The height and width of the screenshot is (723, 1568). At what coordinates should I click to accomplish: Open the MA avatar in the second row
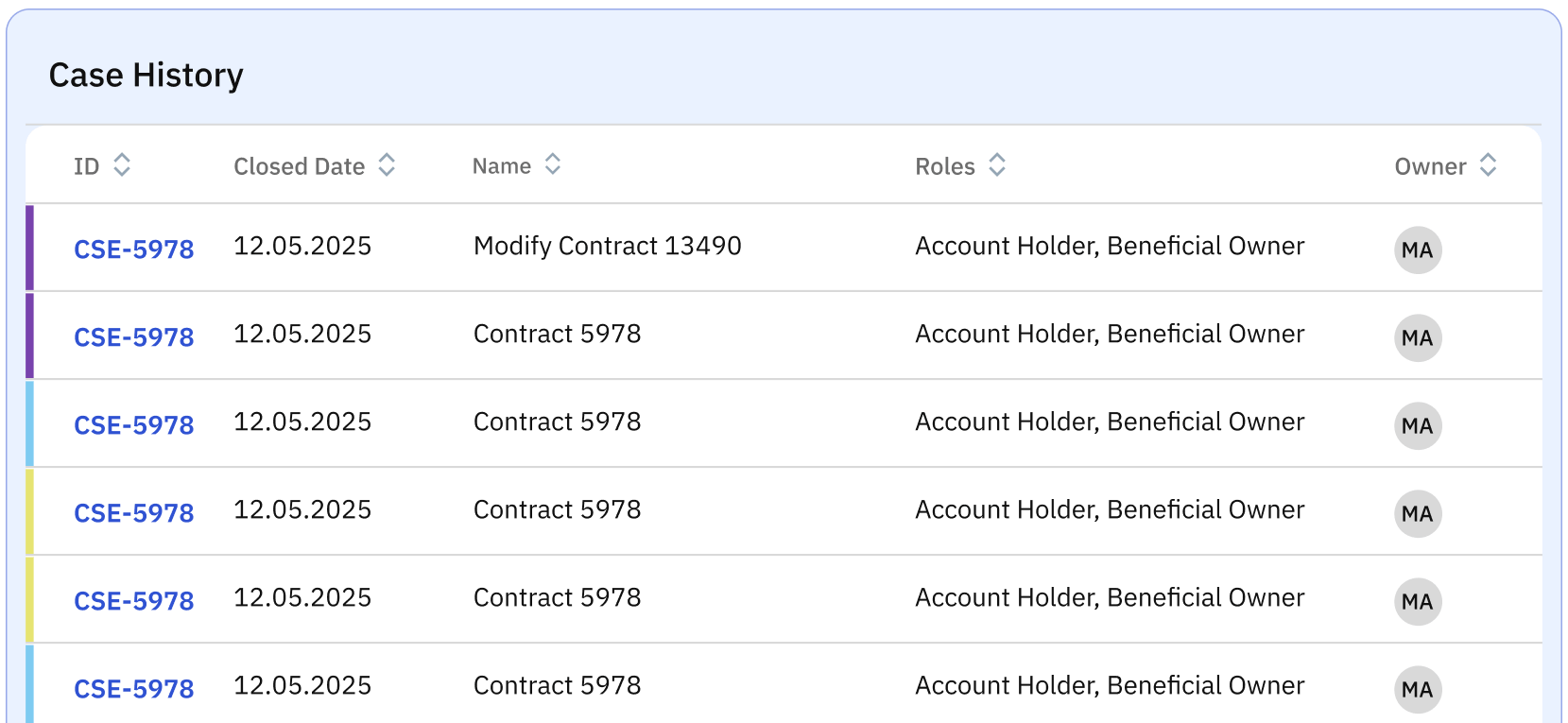[1418, 338]
